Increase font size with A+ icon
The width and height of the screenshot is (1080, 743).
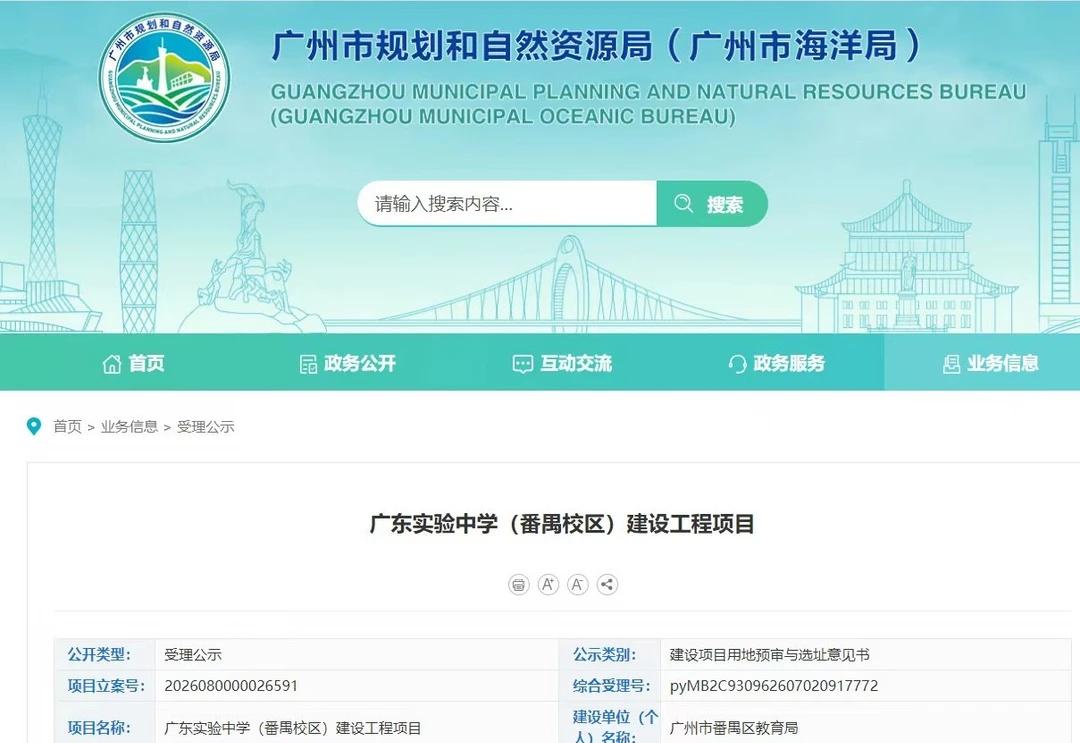point(548,585)
